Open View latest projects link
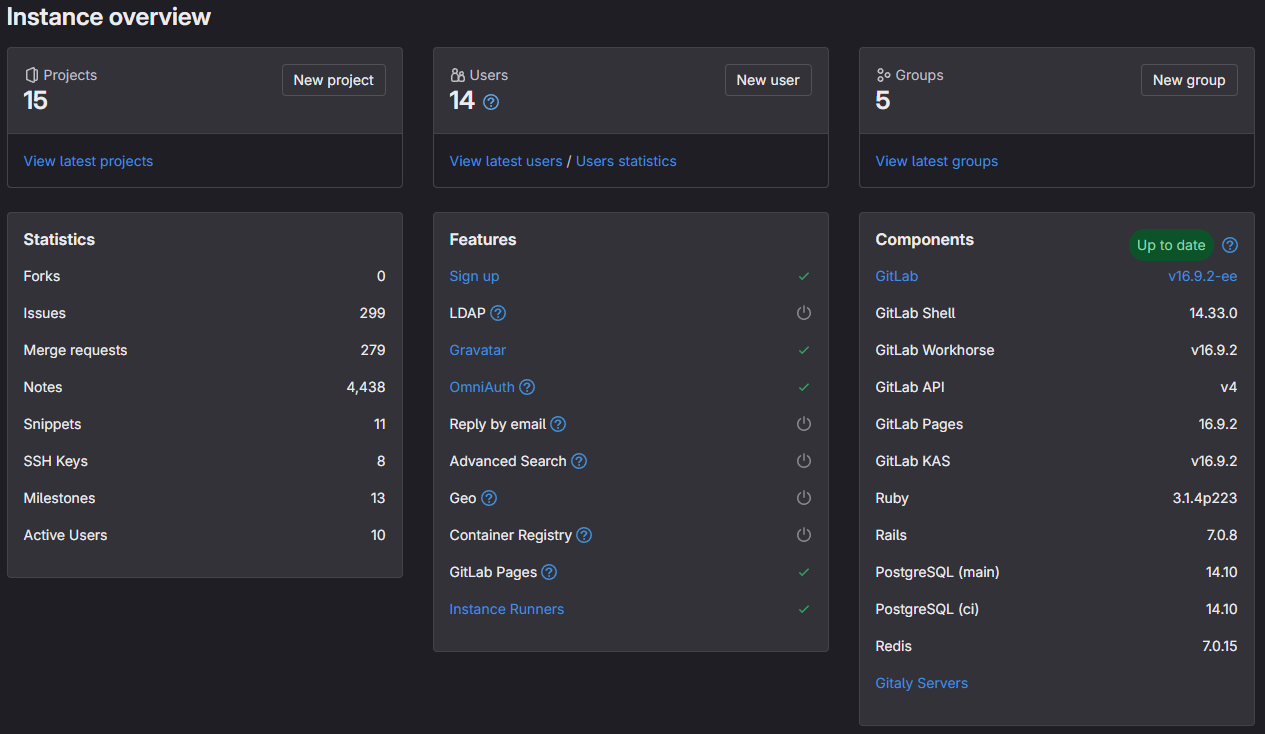1265x734 pixels. (x=88, y=161)
